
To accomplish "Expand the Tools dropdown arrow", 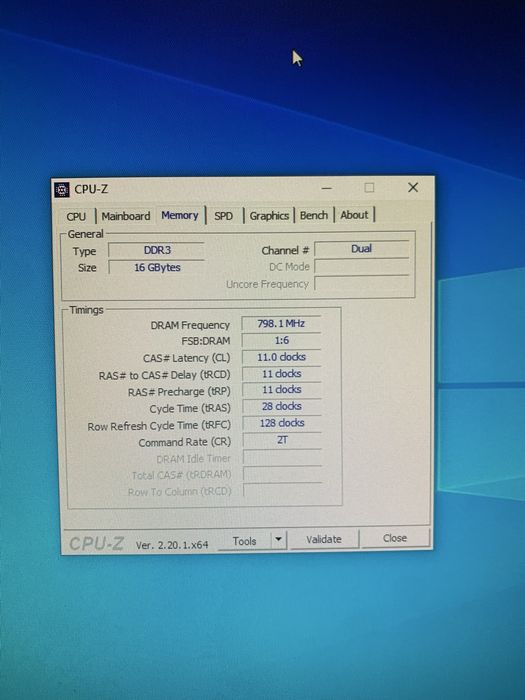I will click(279, 540).
